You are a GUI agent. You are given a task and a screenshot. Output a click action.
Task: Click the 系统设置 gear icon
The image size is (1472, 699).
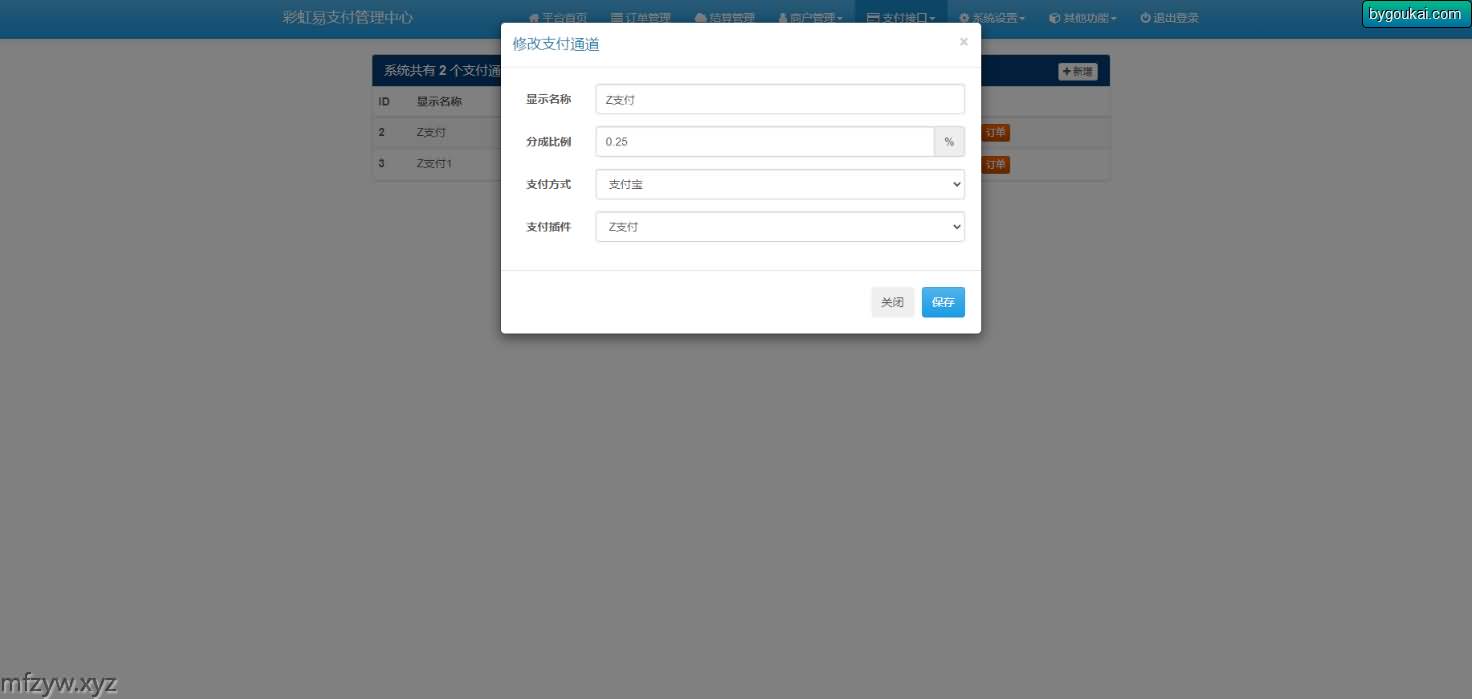point(964,18)
